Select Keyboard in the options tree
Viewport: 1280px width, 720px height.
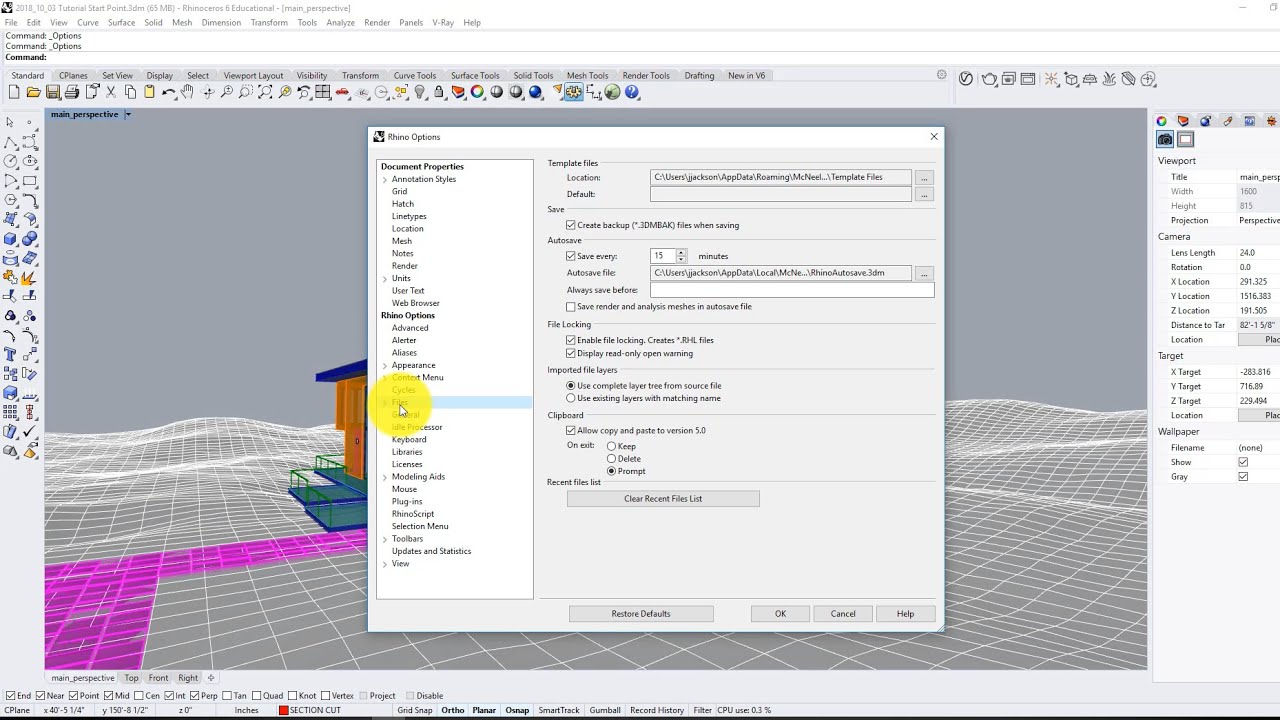[x=409, y=440]
